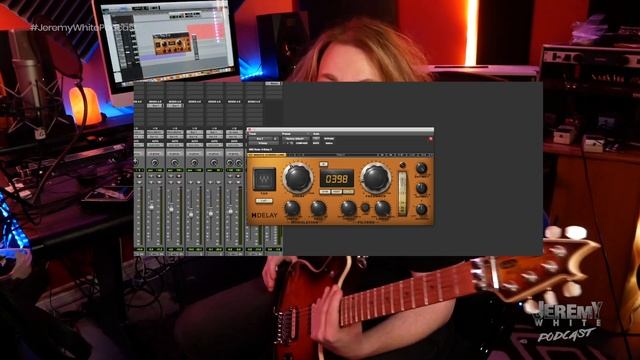
Task: Turn the large Delay time knob
Action: 298,178
